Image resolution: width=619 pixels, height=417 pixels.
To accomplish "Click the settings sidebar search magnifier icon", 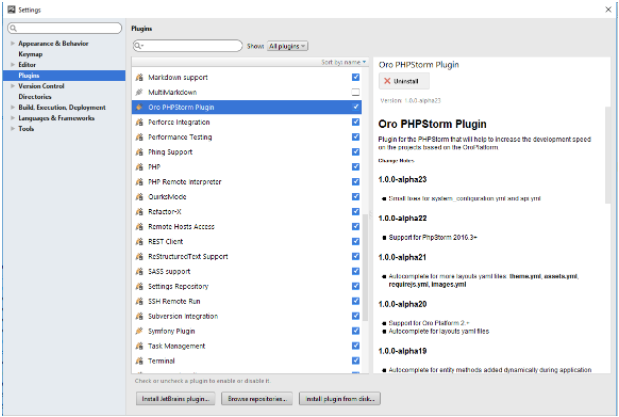I will coord(13,28).
